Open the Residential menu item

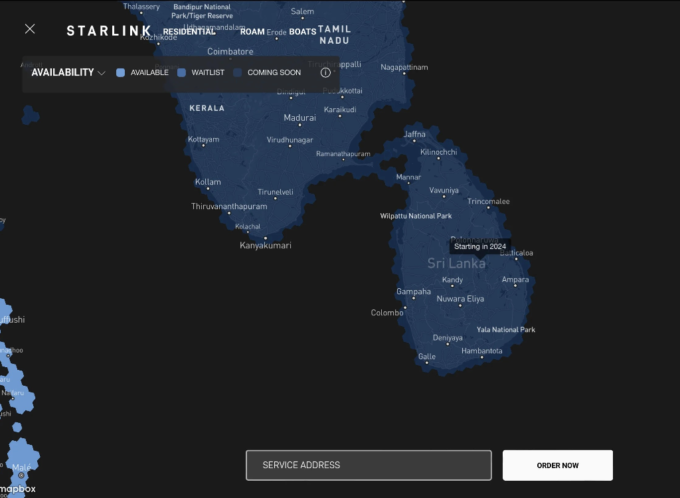point(189,32)
